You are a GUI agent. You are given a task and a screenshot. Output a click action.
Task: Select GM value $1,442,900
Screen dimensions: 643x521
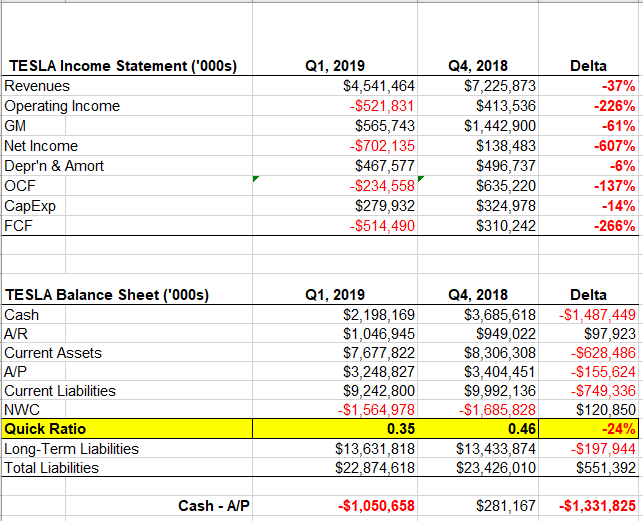[x=499, y=126]
